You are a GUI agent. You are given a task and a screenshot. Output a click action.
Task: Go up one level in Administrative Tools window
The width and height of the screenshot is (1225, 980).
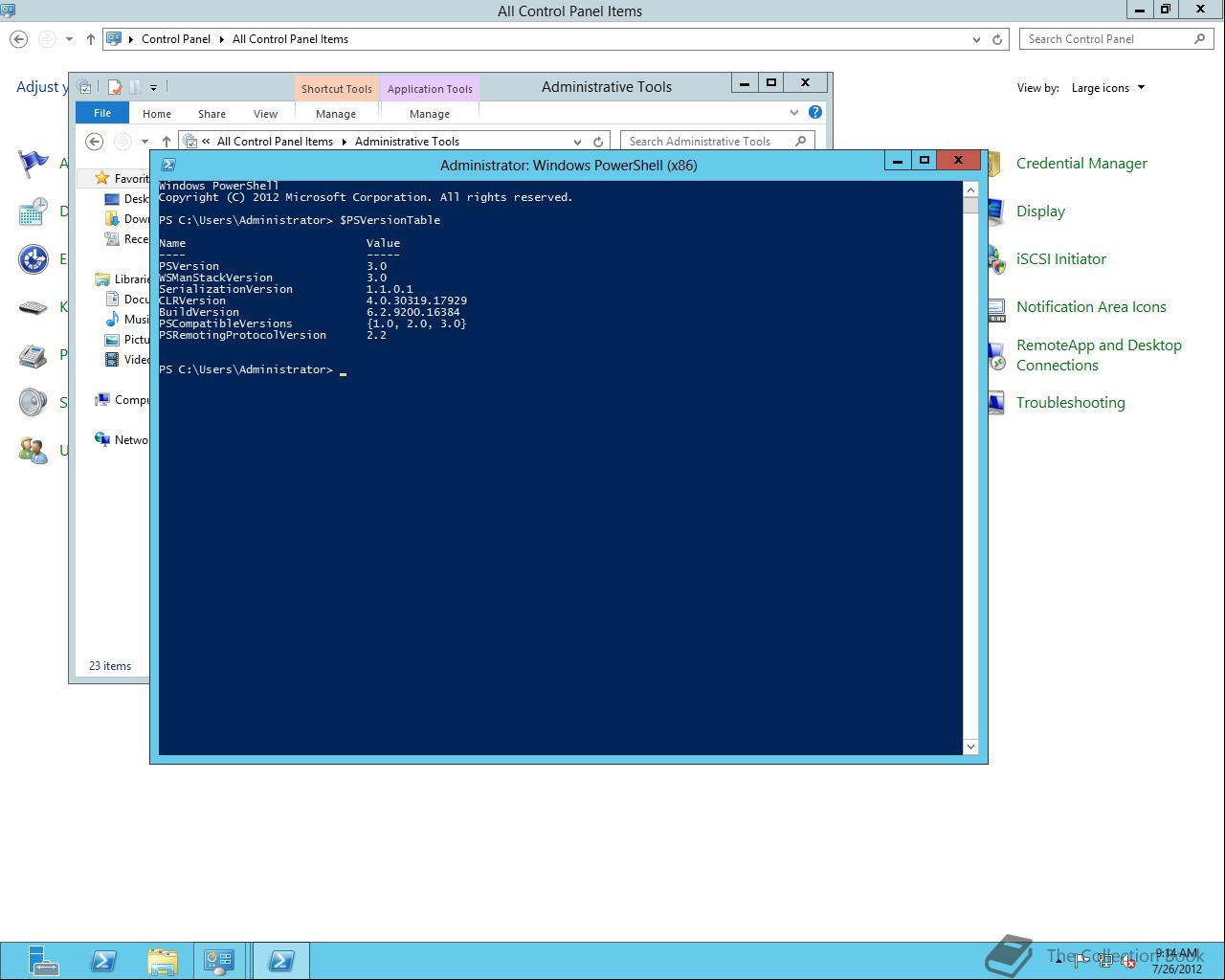[x=166, y=142]
